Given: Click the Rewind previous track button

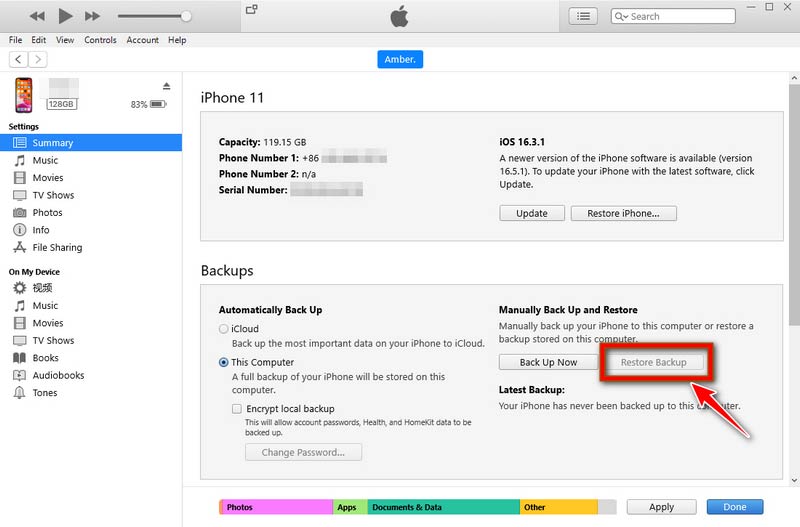Looking at the screenshot, I should click(37, 16).
